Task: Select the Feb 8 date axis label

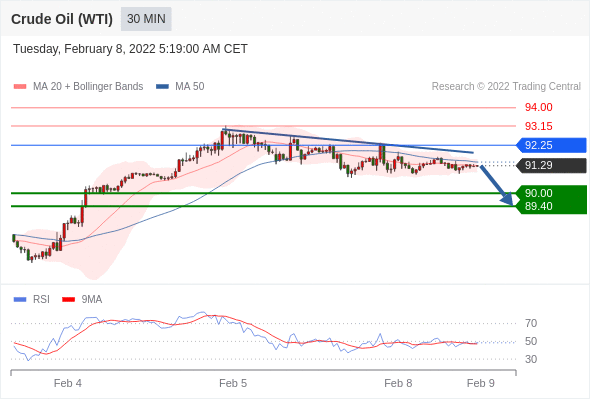Action: [398, 383]
